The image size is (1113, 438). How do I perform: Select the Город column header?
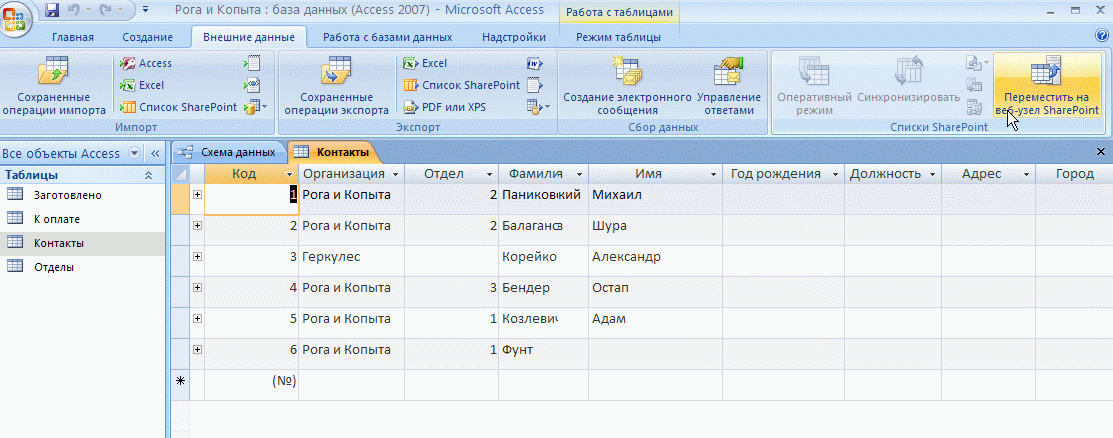[1074, 174]
